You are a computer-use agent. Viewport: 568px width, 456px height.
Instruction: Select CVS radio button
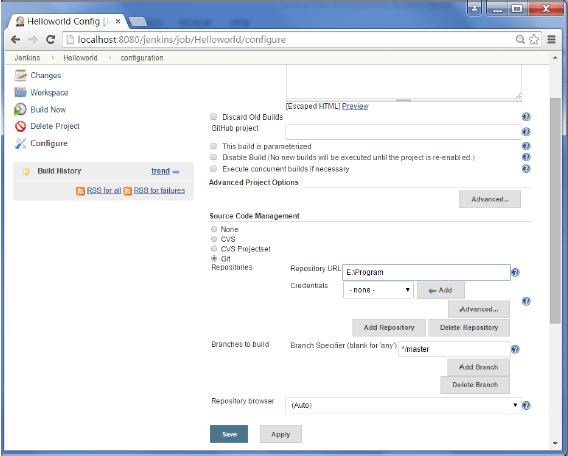tap(214, 239)
